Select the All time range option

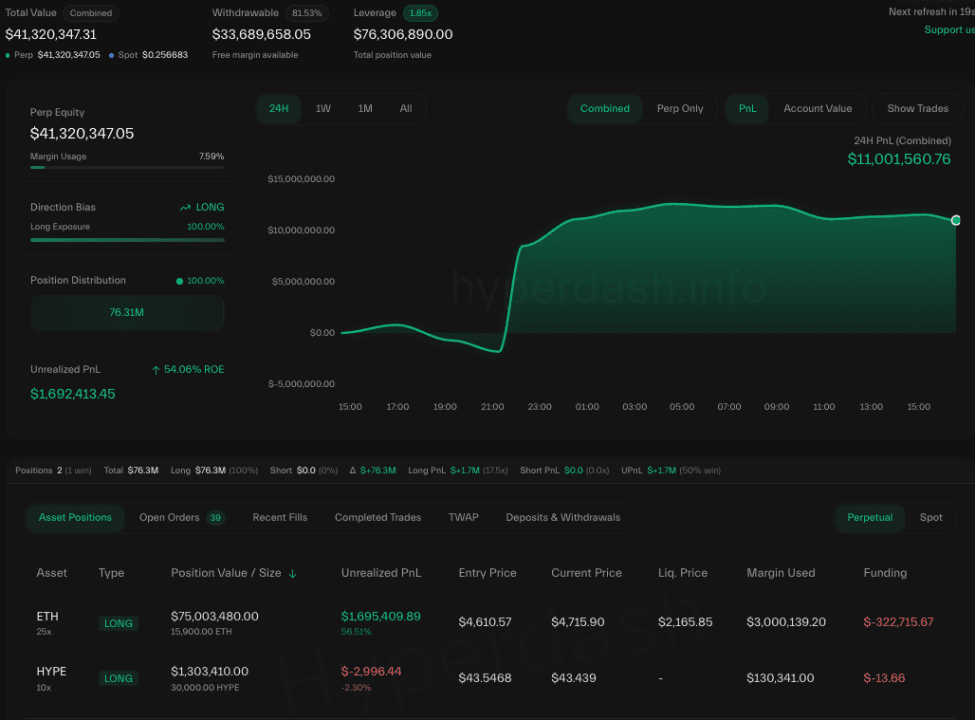tap(405, 109)
